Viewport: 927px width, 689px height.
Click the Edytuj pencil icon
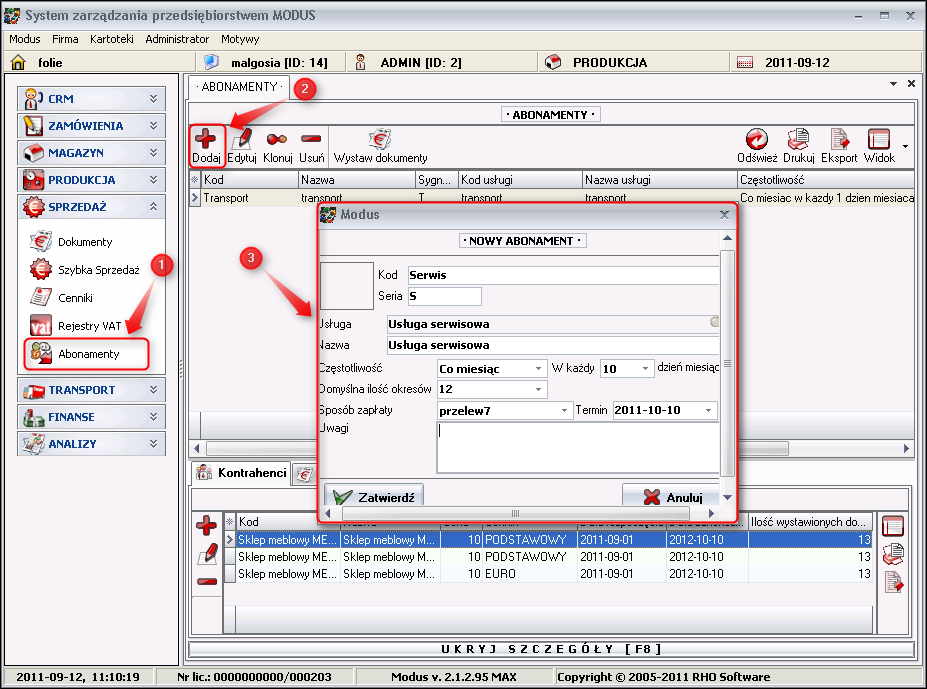pos(242,141)
